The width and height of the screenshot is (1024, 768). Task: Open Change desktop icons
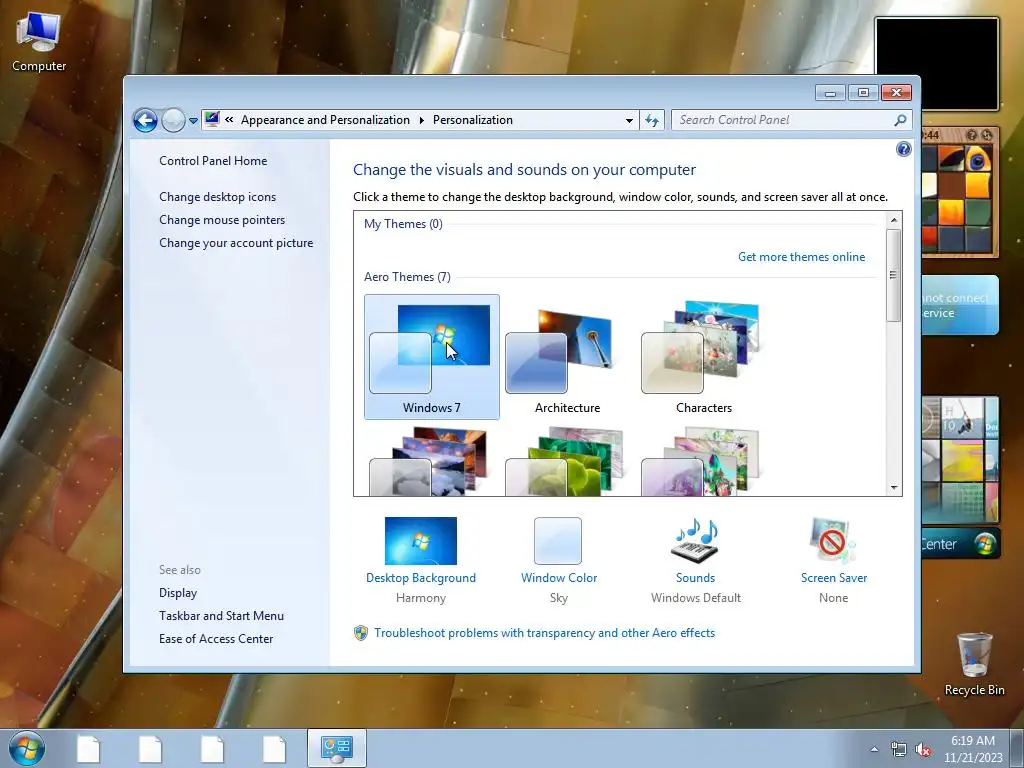click(217, 197)
